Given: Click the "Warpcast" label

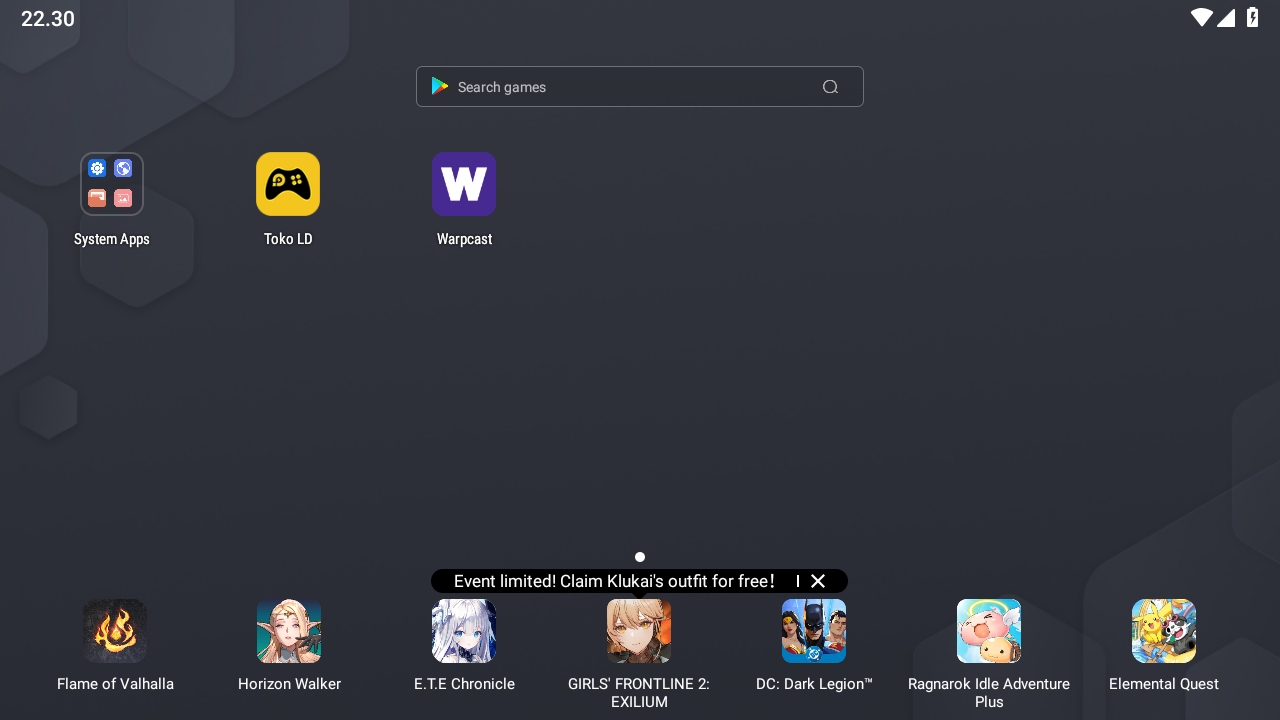Looking at the screenshot, I should [x=464, y=239].
